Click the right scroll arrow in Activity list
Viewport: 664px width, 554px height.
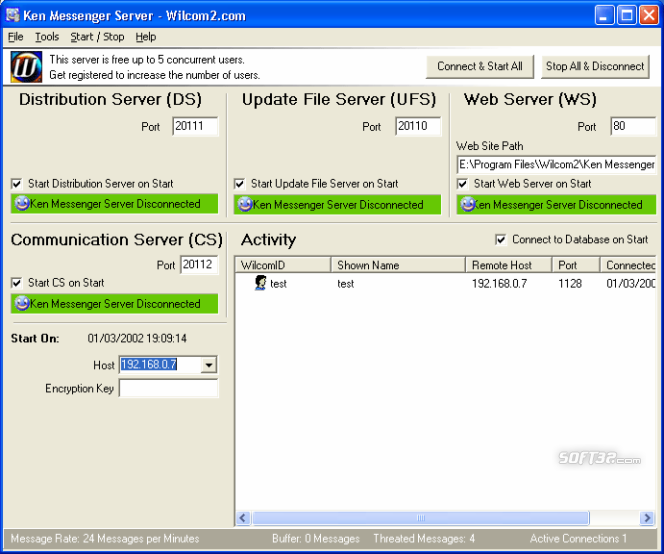pos(647,518)
